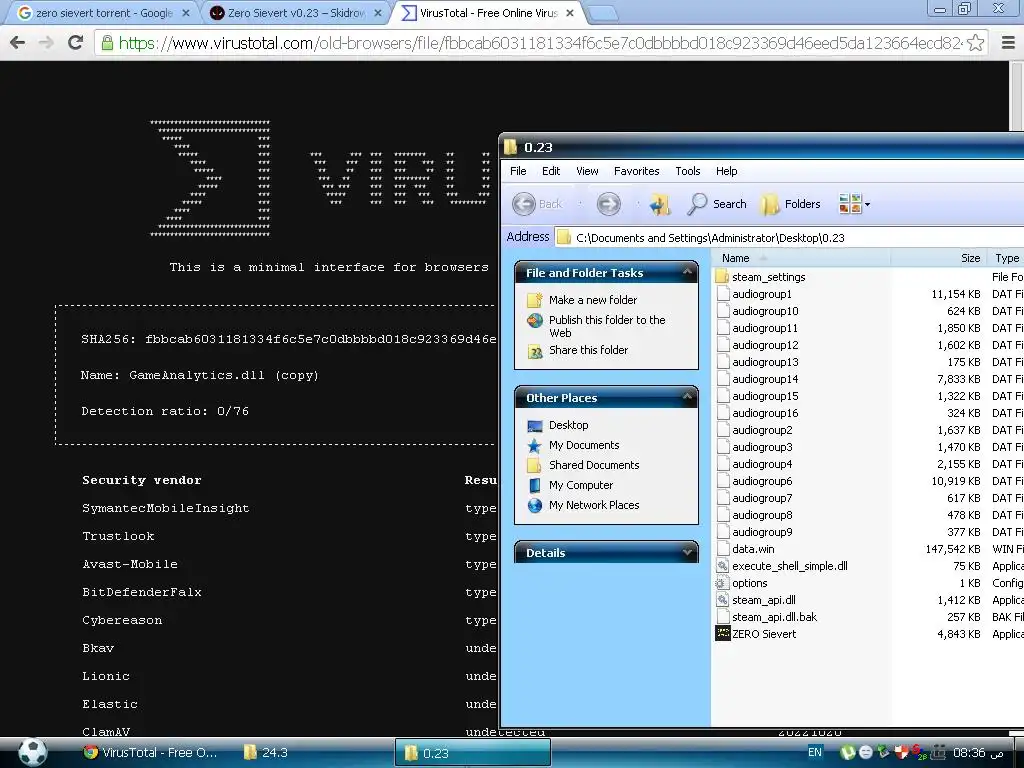Click Chrome's forward navigation arrow
The width and height of the screenshot is (1024, 768).
(x=46, y=43)
